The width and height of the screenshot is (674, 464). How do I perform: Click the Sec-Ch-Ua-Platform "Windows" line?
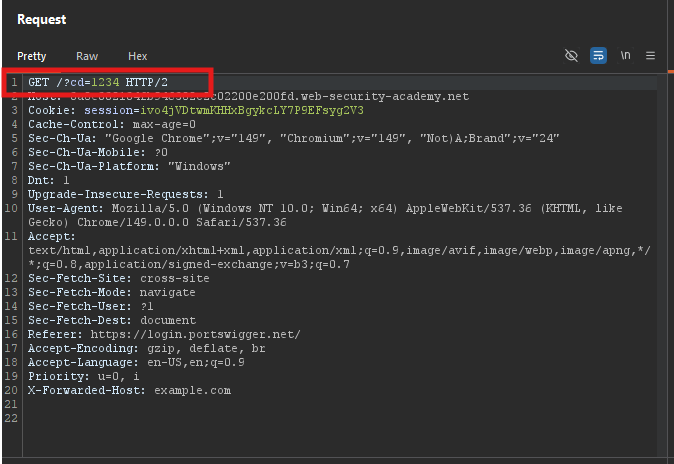pos(129,166)
